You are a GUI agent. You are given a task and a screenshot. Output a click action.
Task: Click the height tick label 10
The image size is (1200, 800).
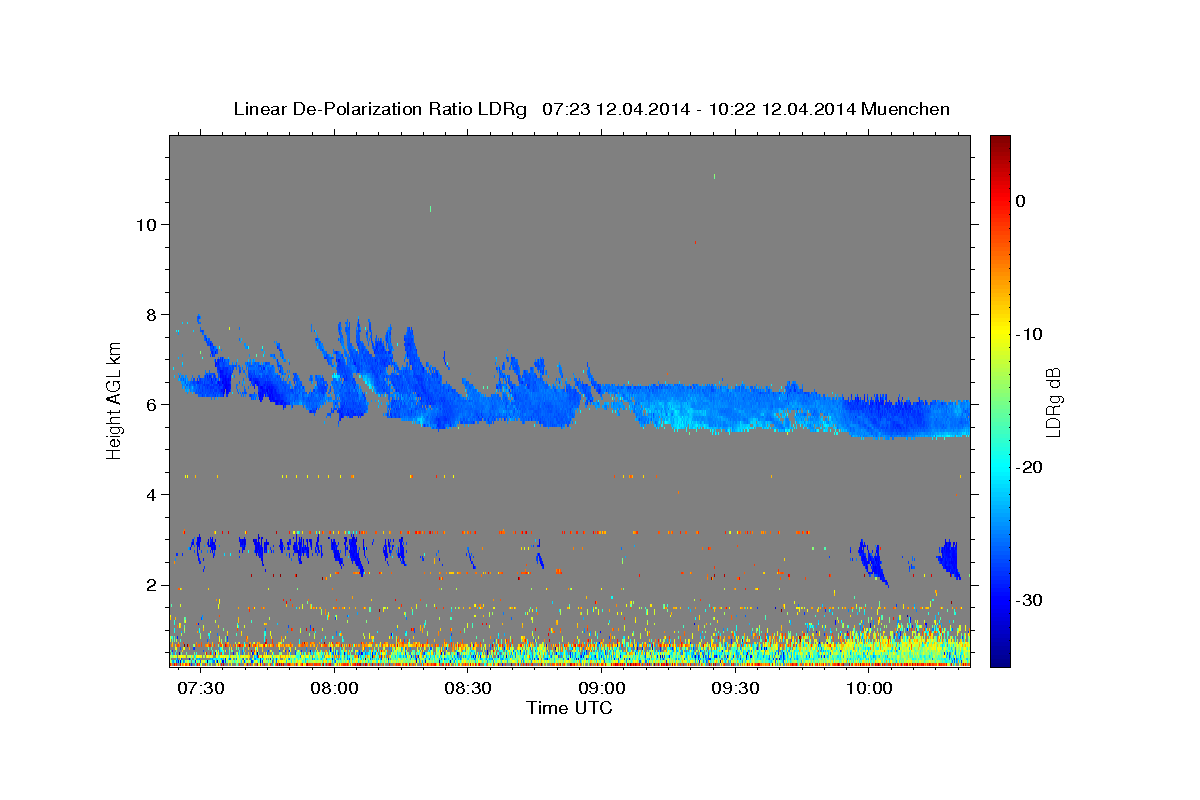[x=146, y=224]
